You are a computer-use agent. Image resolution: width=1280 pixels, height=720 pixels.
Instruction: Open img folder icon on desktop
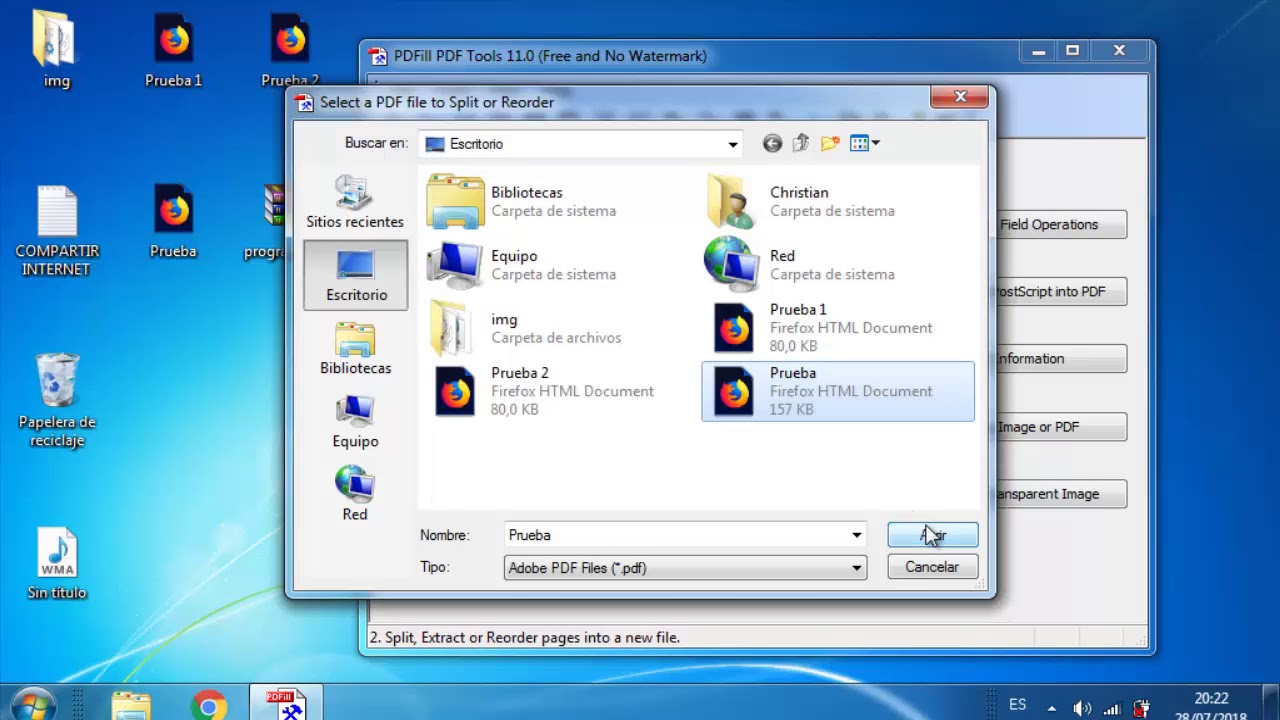(x=57, y=50)
